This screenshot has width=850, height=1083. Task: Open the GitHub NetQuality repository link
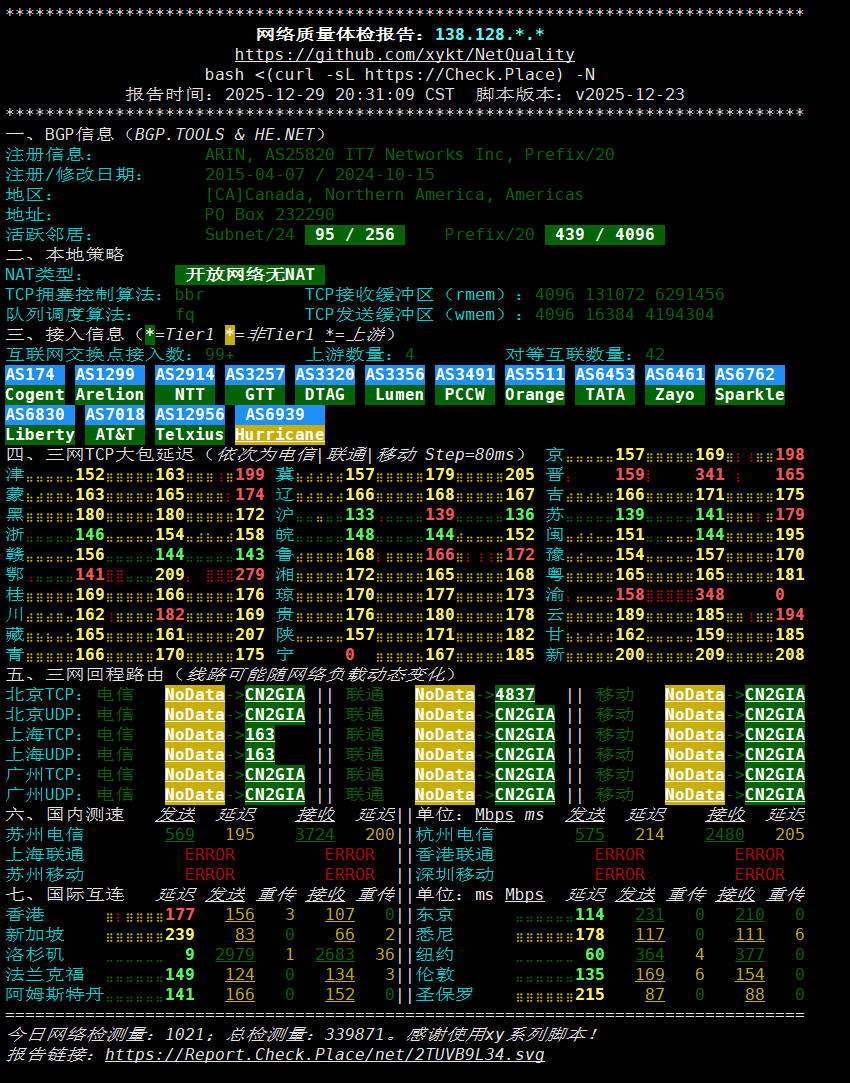[404, 54]
